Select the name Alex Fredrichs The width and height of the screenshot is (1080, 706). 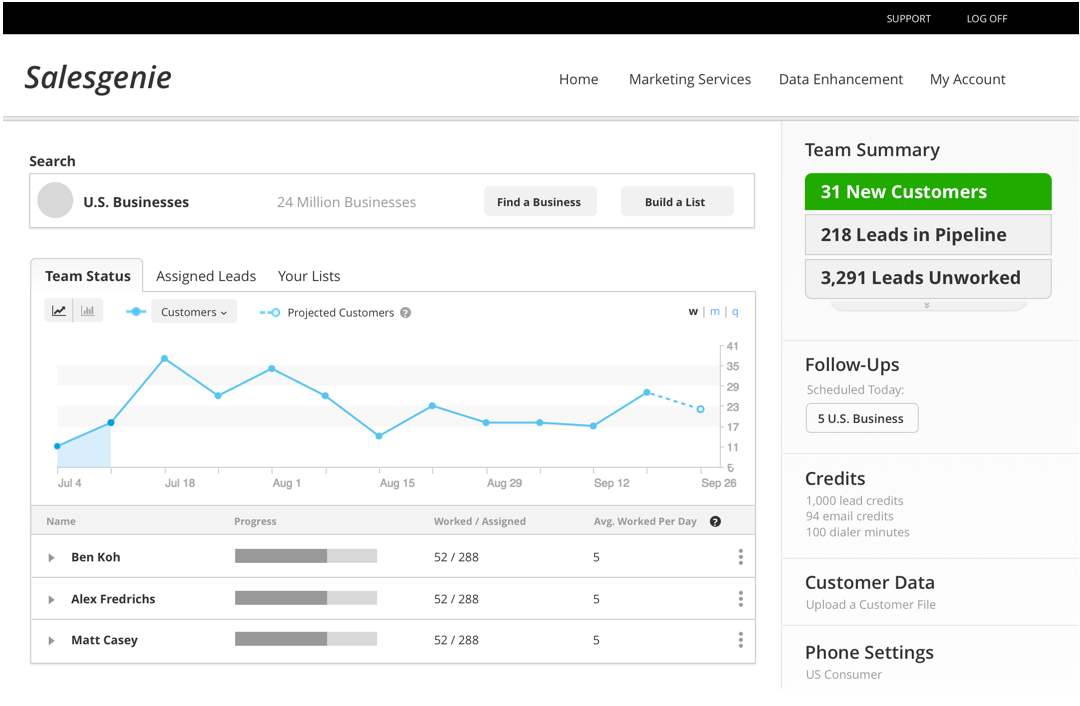click(113, 599)
